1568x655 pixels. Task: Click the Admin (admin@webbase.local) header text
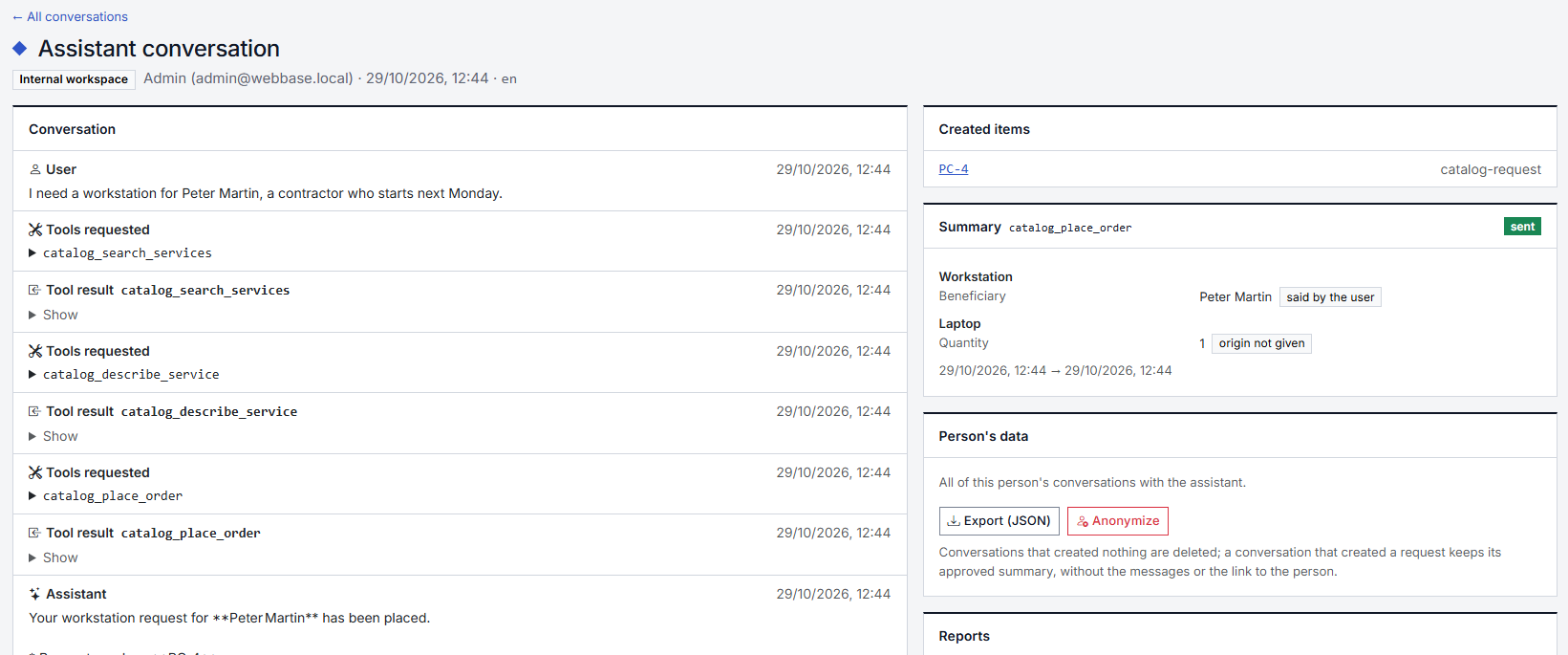tap(250, 78)
